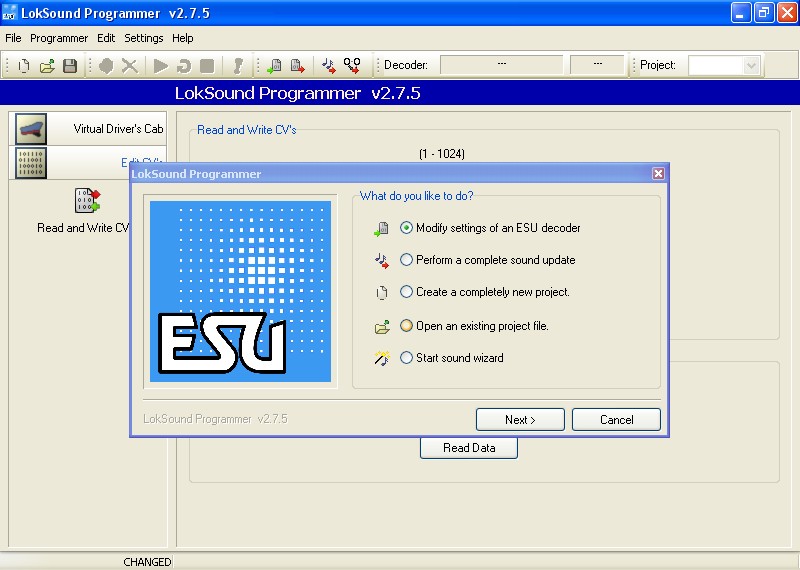The height and width of the screenshot is (570, 800).
Task: Minimize the main LokSound window
Action: pyautogui.click(x=741, y=12)
